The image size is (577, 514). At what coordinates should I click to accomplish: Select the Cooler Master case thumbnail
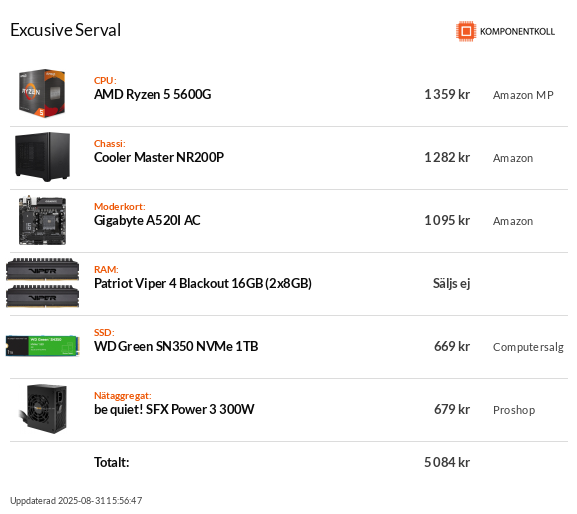(x=42, y=157)
